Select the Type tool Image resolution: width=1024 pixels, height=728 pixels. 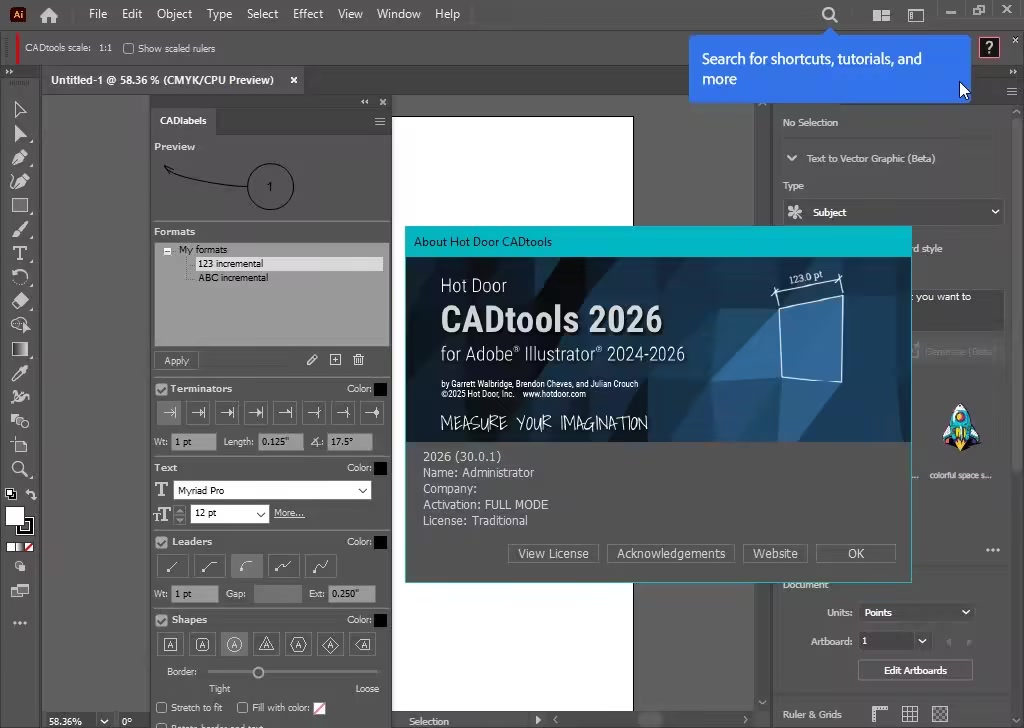(x=20, y=253)
